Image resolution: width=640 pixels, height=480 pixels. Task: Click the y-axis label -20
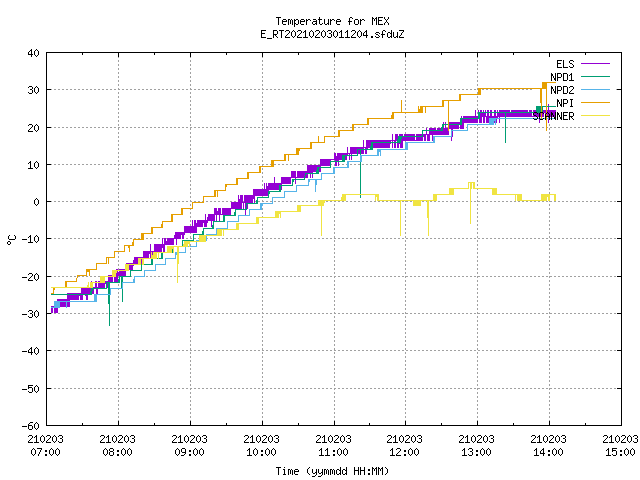pos(31,277)
